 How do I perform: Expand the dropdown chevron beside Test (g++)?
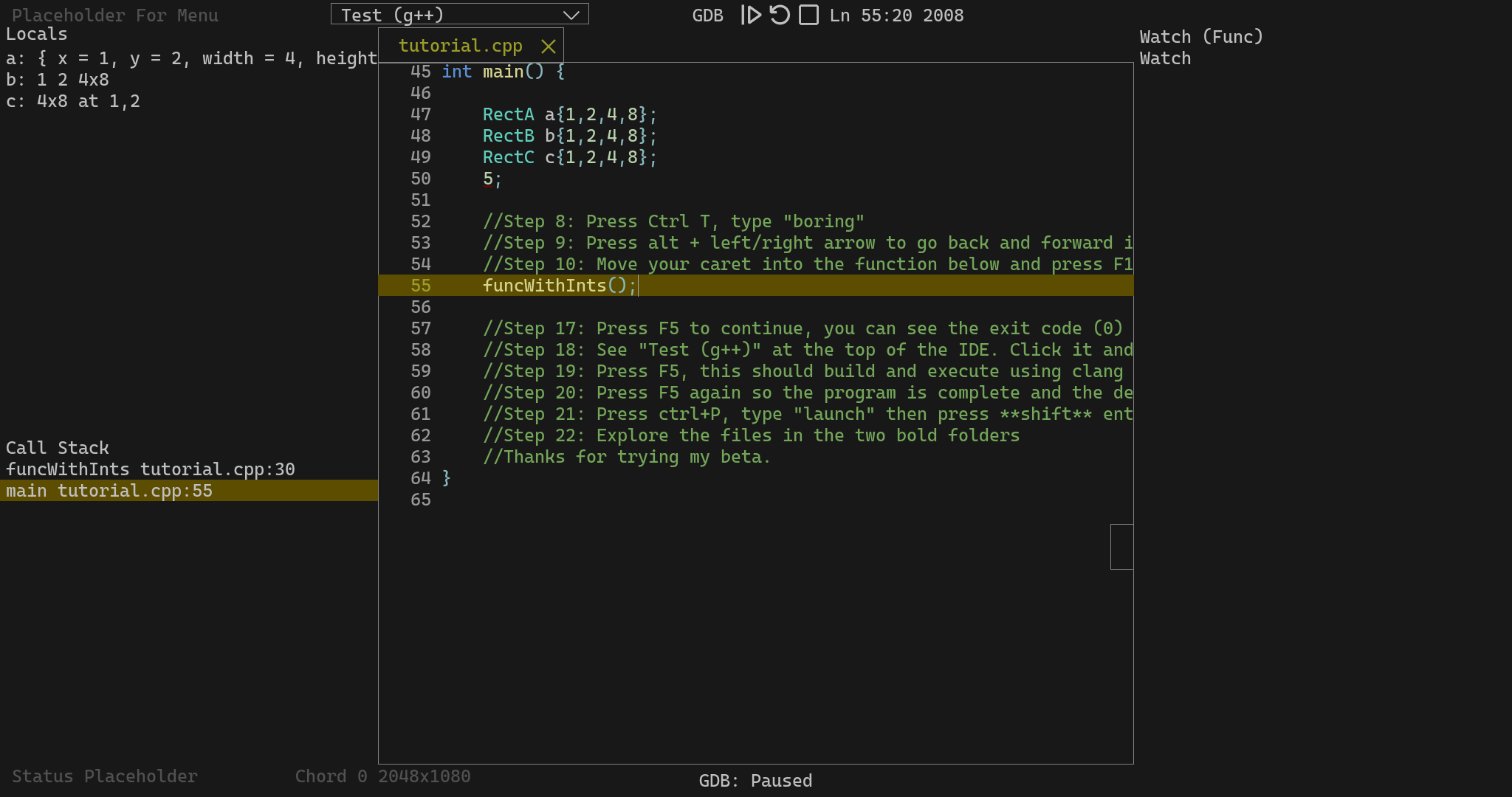click(x=571, y=15)
